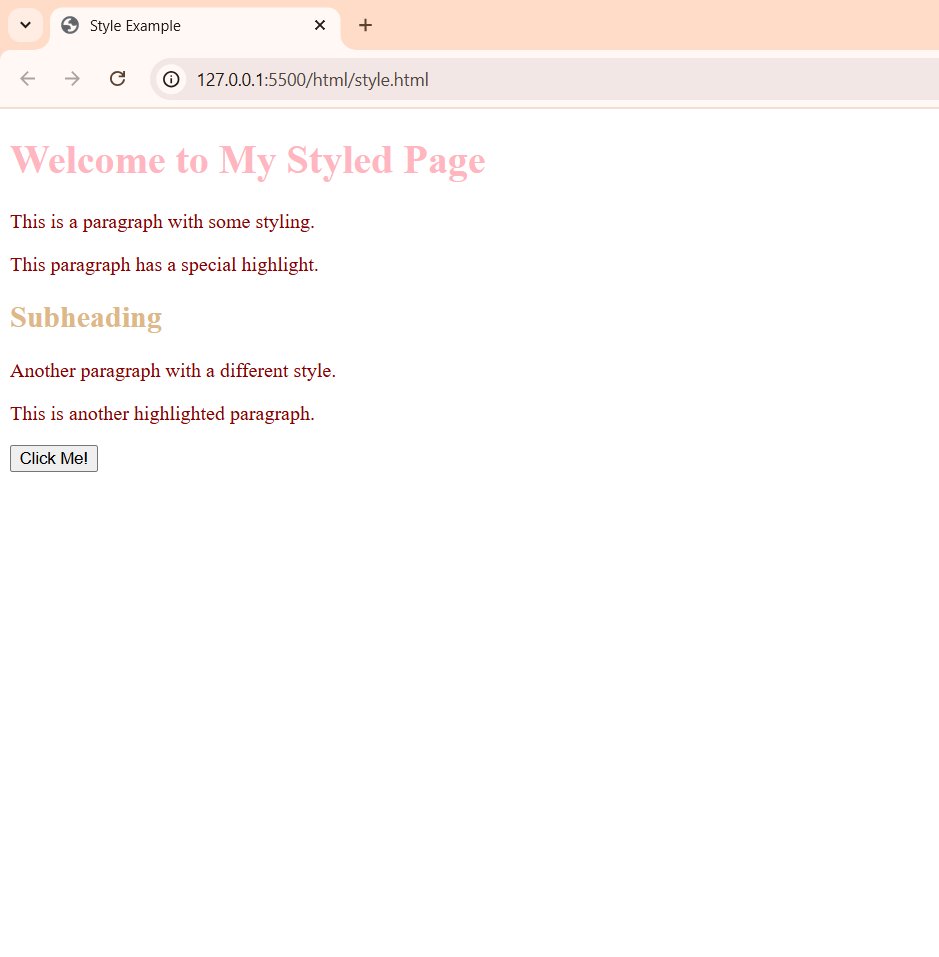Reload the current page

tap(117, 79)
